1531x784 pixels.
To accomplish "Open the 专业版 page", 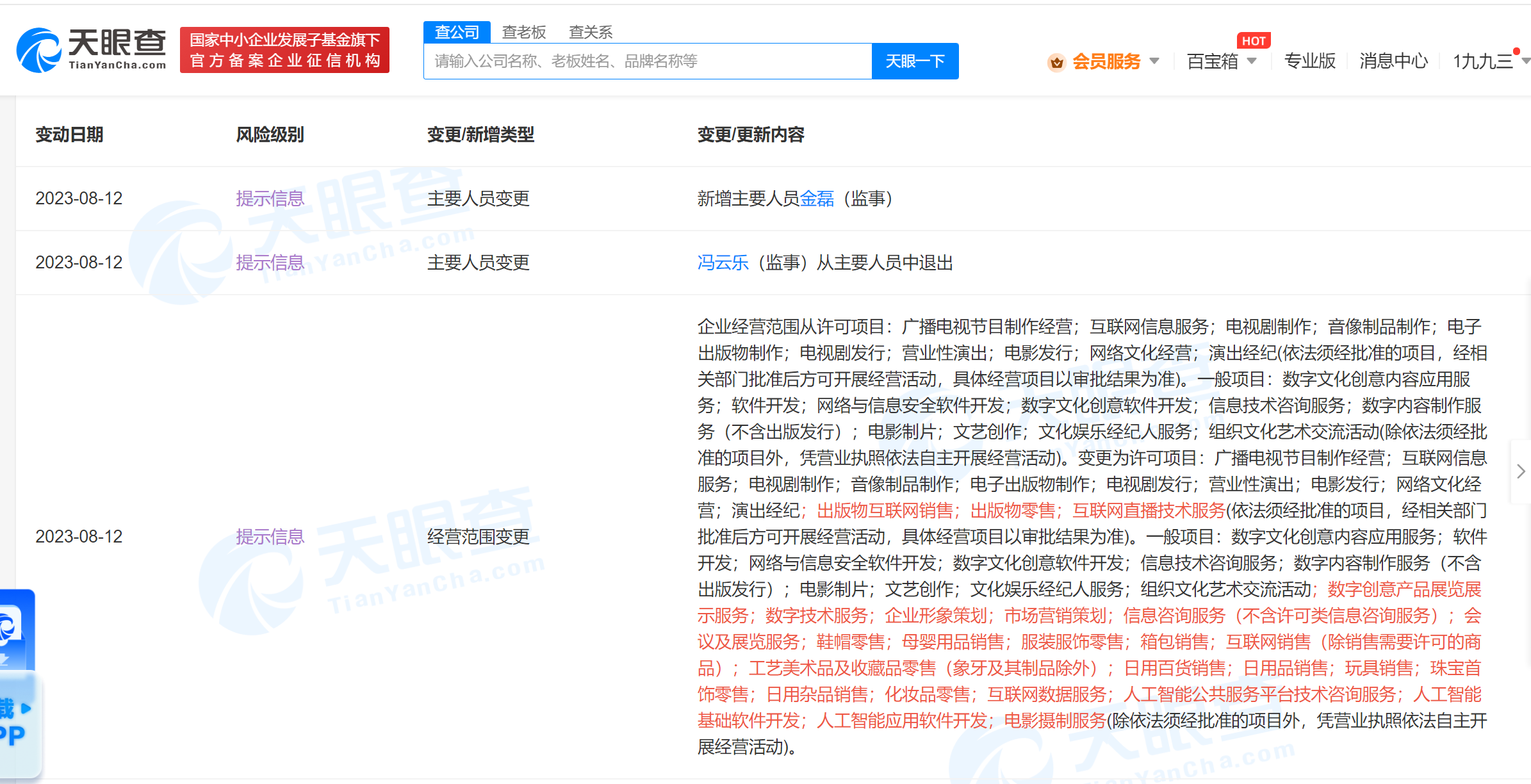I will 1309,61.
